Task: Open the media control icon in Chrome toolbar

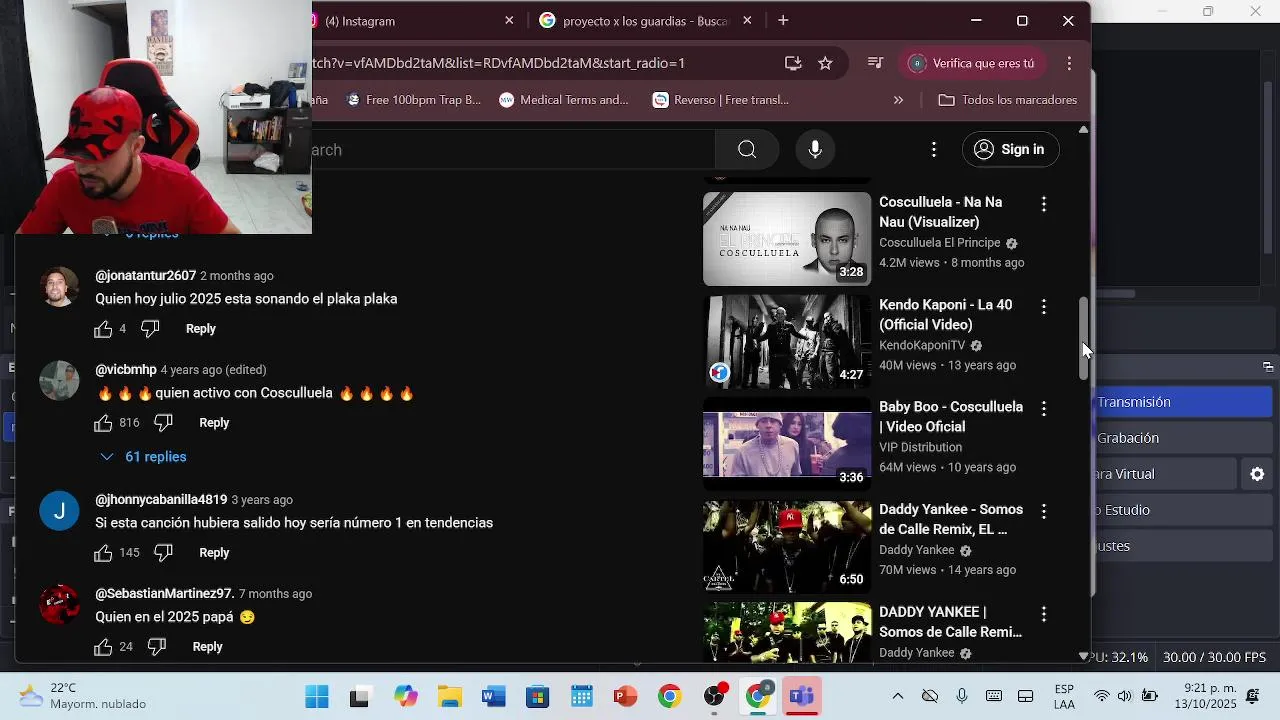Action: click(x=875, y=63)
